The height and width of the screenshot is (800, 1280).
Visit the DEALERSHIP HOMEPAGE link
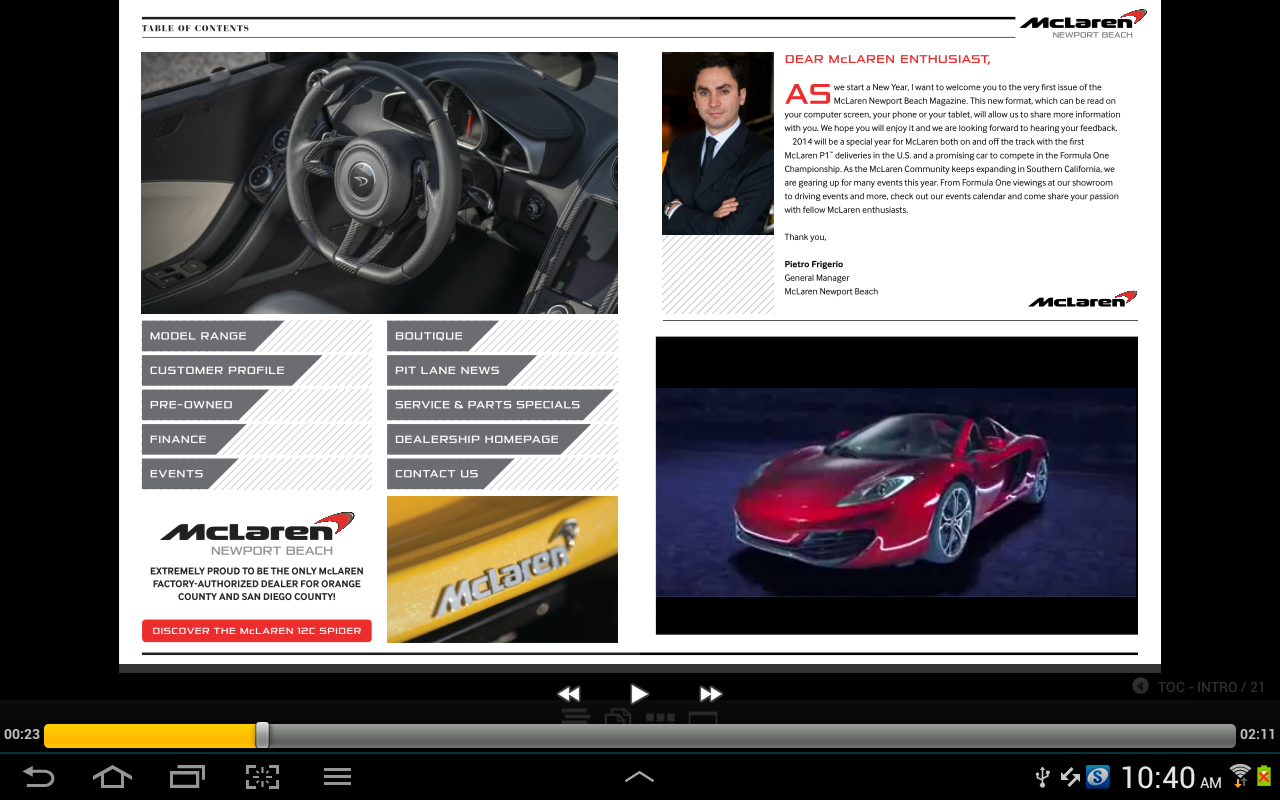489,439
